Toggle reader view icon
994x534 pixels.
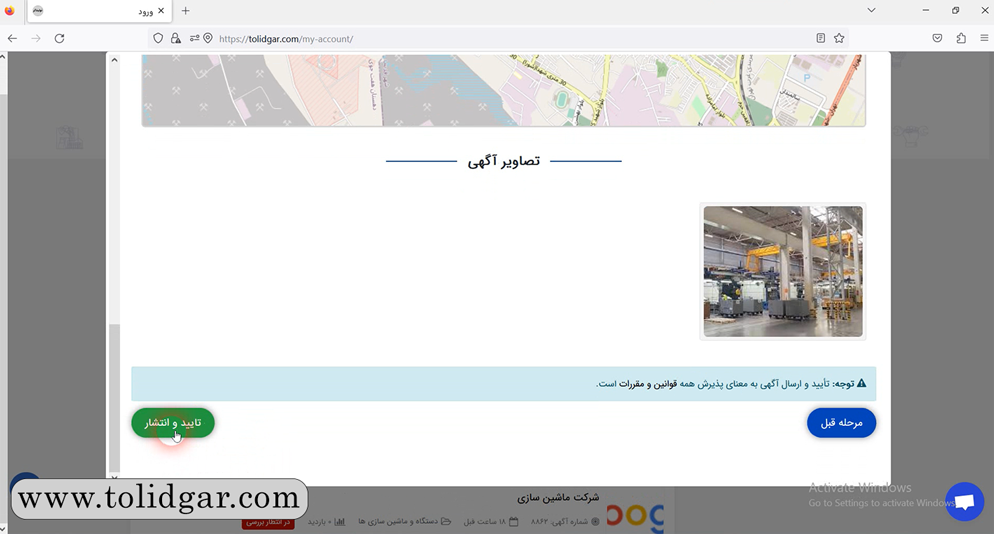820,39
